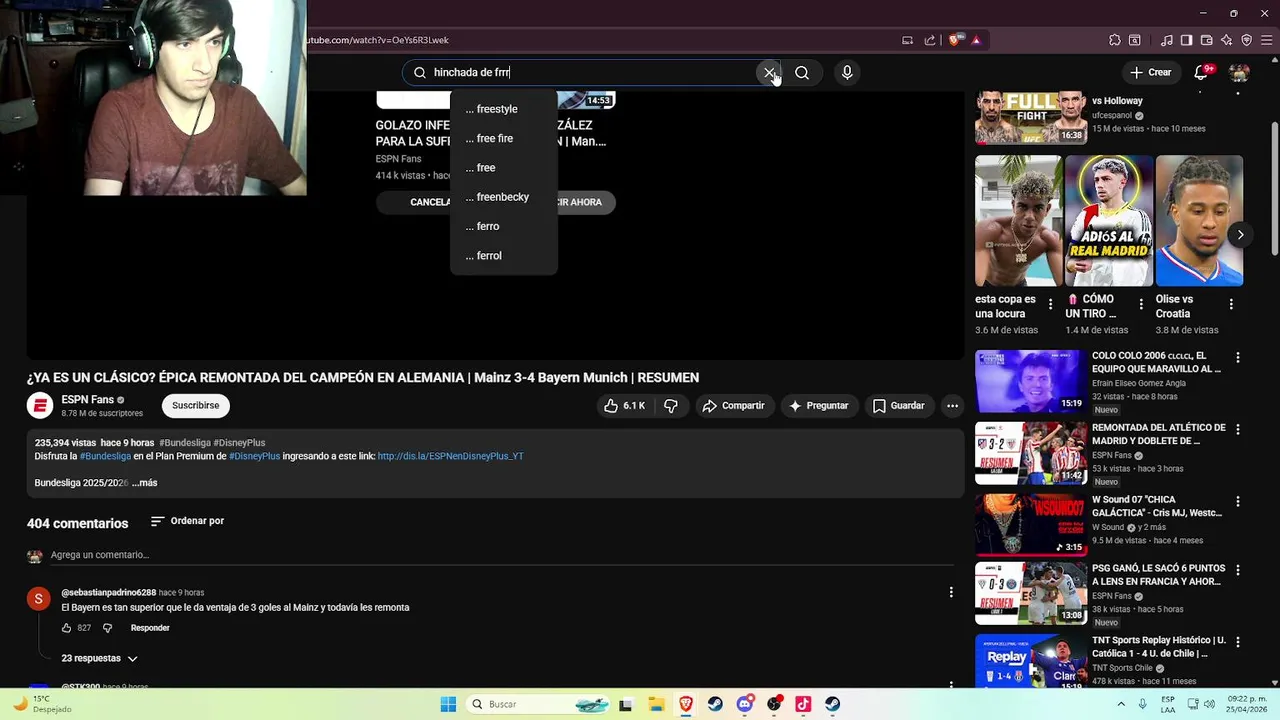Open the account avatar menu
This screenshot has width=1280, height=720.
coord(1239,72)
